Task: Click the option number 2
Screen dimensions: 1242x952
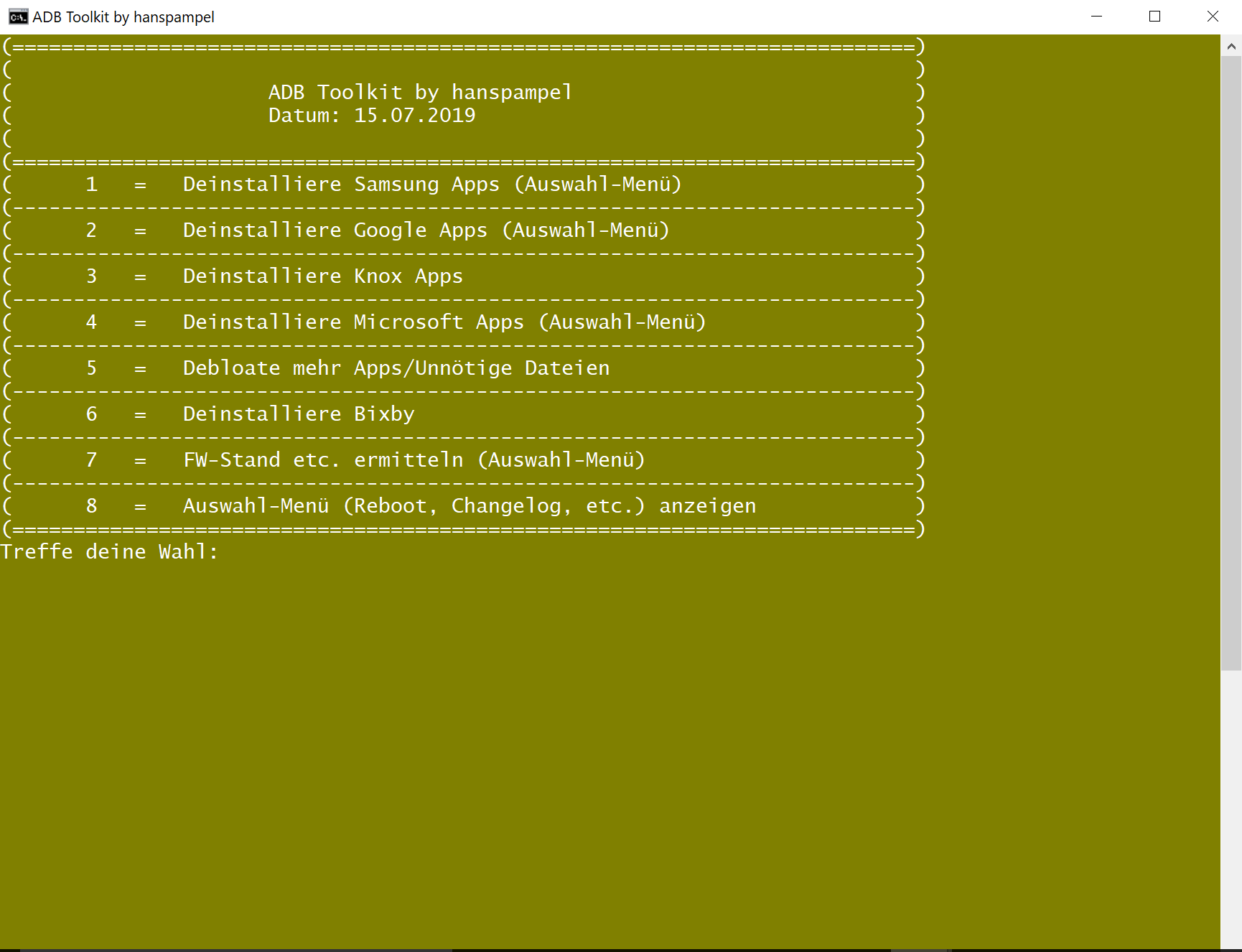Action: pyautogui.click(x=91, y=230)
